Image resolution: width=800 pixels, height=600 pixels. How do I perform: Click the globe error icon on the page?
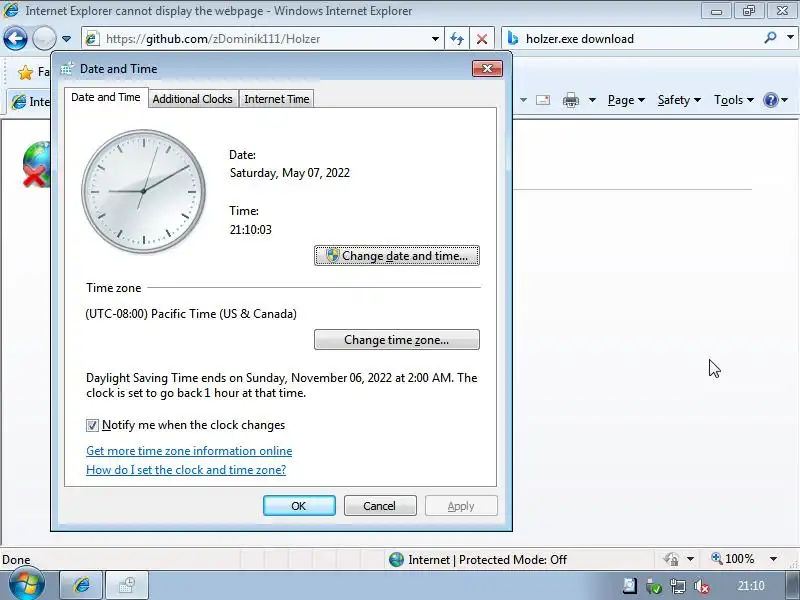(x=37, y=164)
